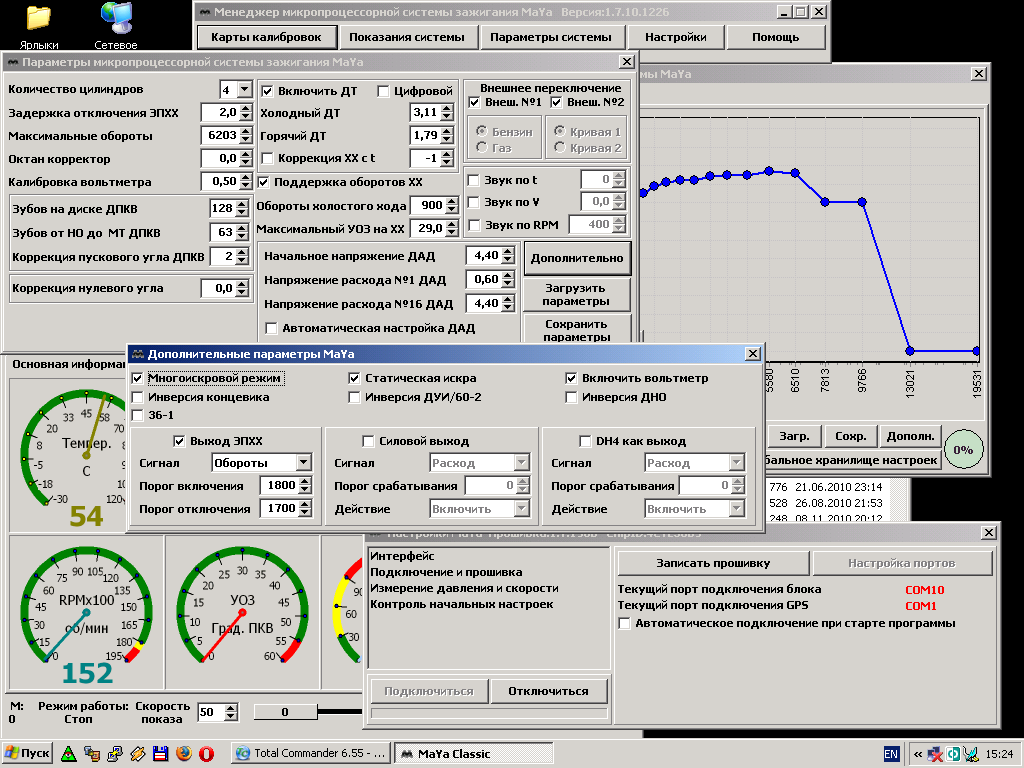
Task: Click Скорость показа speed slider track
Action: pos(339,712)
